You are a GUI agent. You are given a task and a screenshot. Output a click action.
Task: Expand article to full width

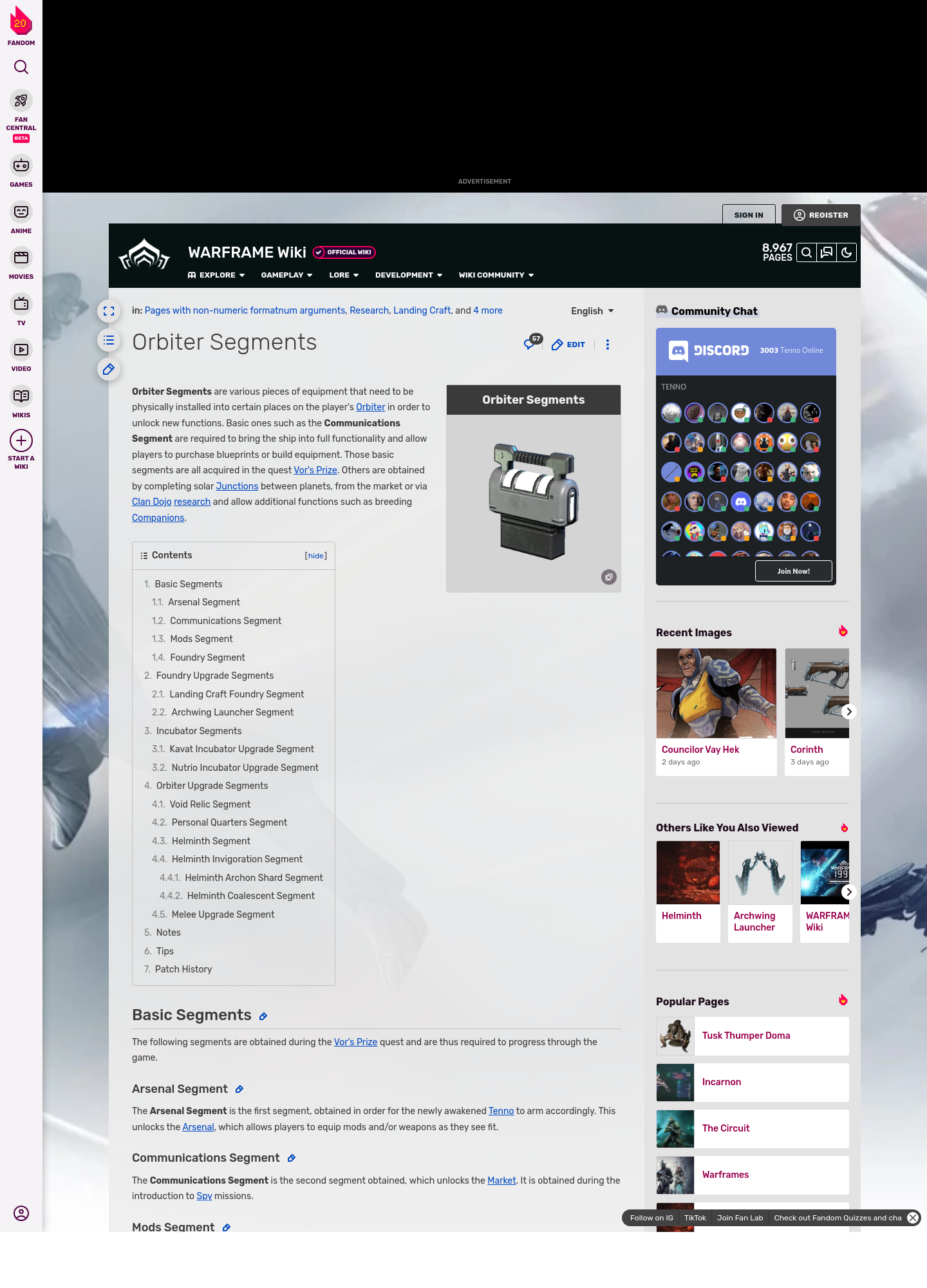[109, 311]
